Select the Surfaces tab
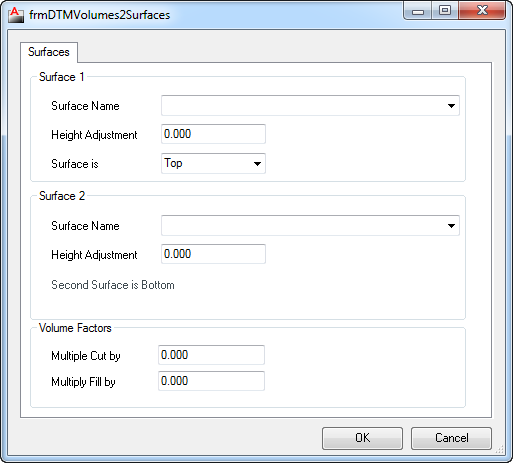The image size is (513, 463). [x=49, y=52]
